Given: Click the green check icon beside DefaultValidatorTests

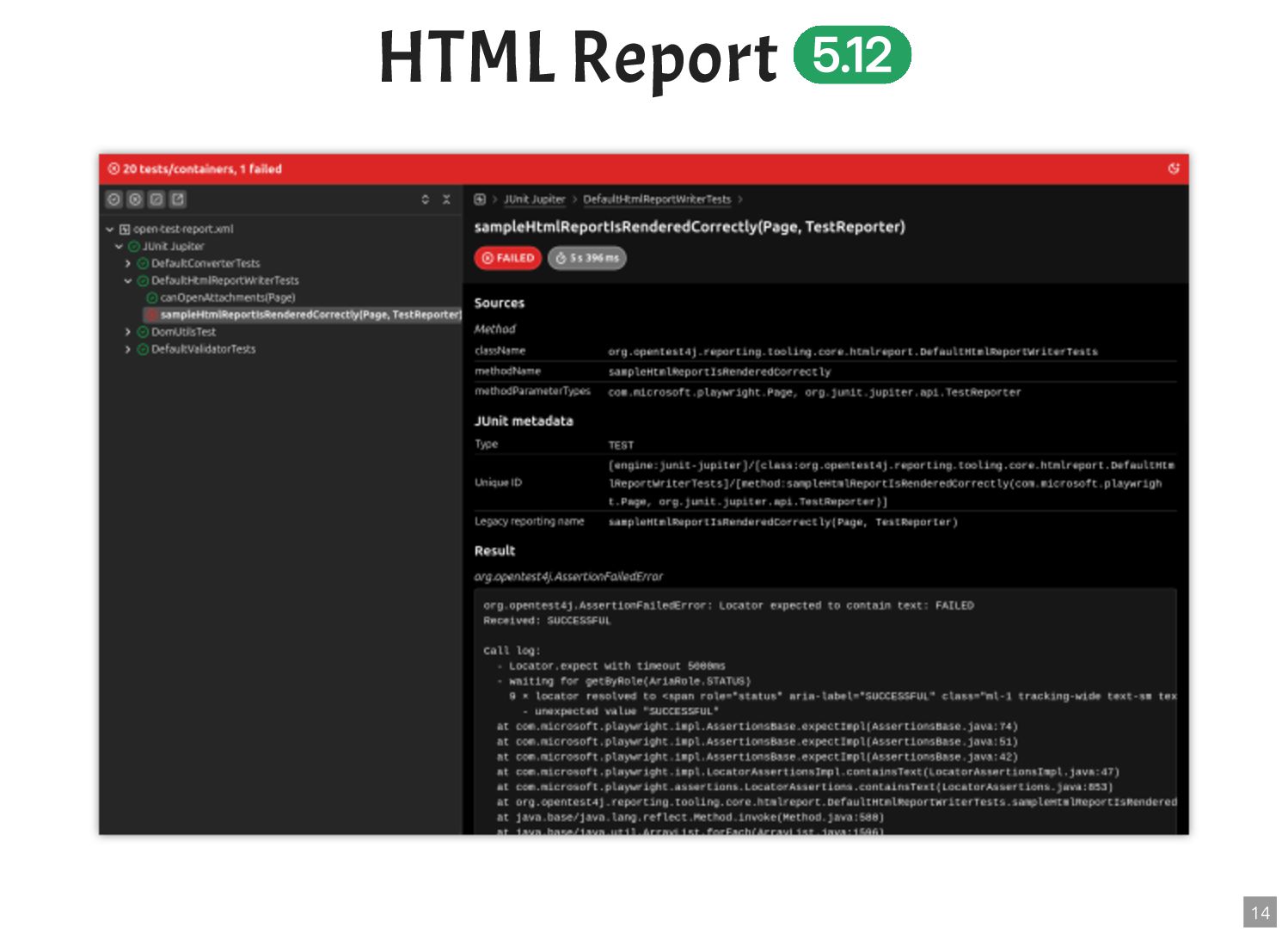Looking at the screenshot, I should tap(143, 349).
